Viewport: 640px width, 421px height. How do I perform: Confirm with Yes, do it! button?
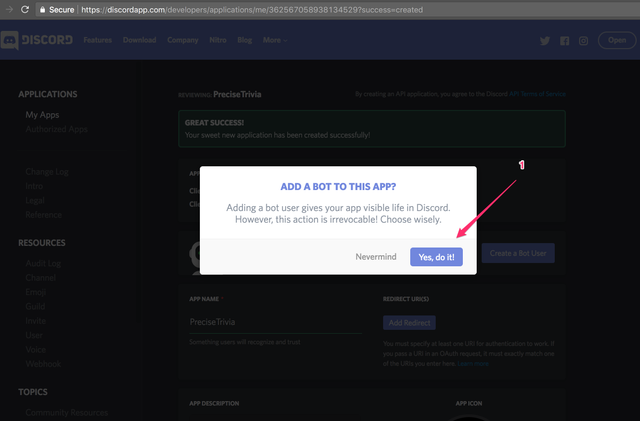436,257
